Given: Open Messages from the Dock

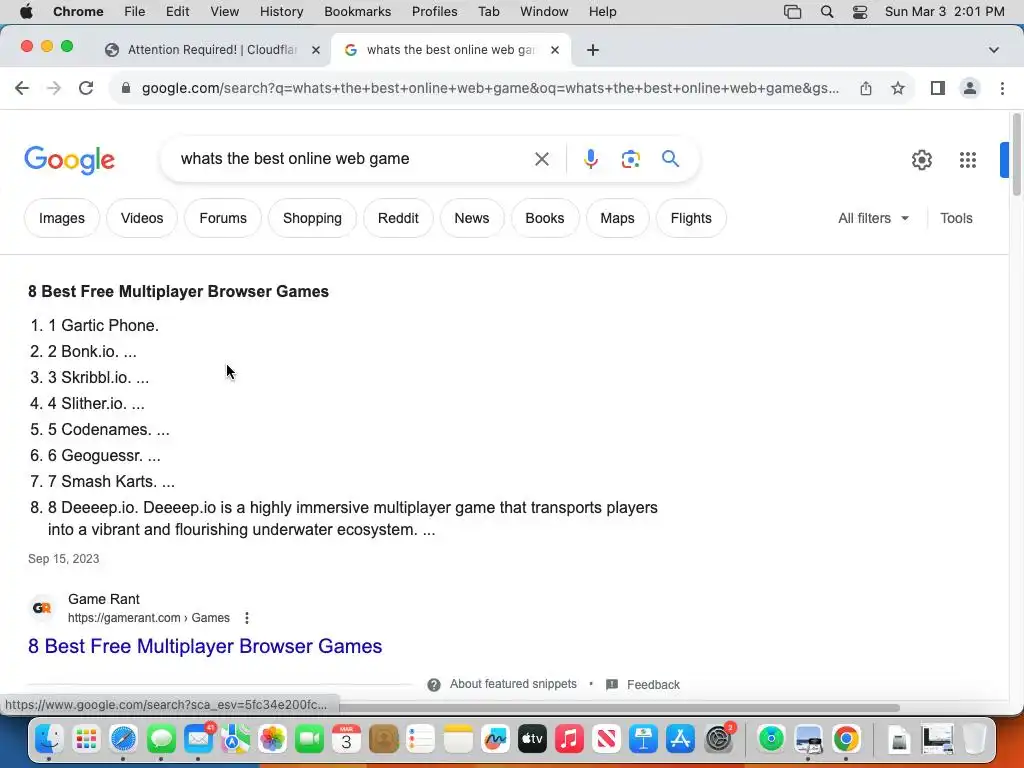Looking at the screenshot, I should 161,739.
